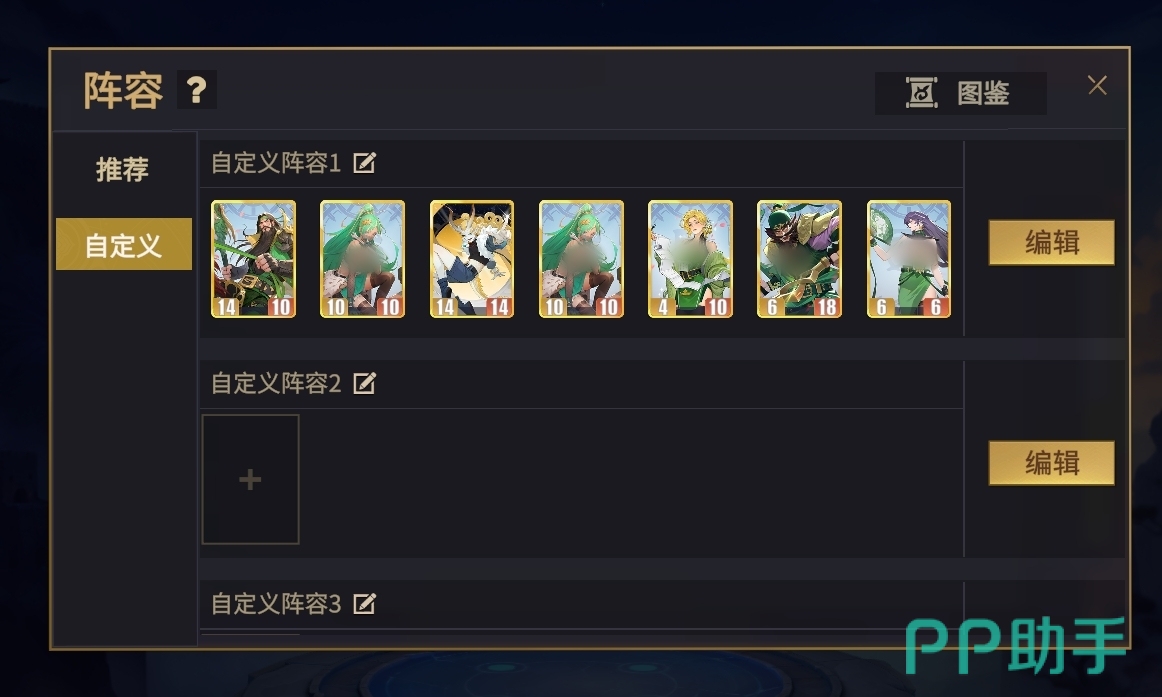The width and height of the screenshot is (1162, 697).
Task: Close the 阵容 panel with X
Action: coord(1098,85)
